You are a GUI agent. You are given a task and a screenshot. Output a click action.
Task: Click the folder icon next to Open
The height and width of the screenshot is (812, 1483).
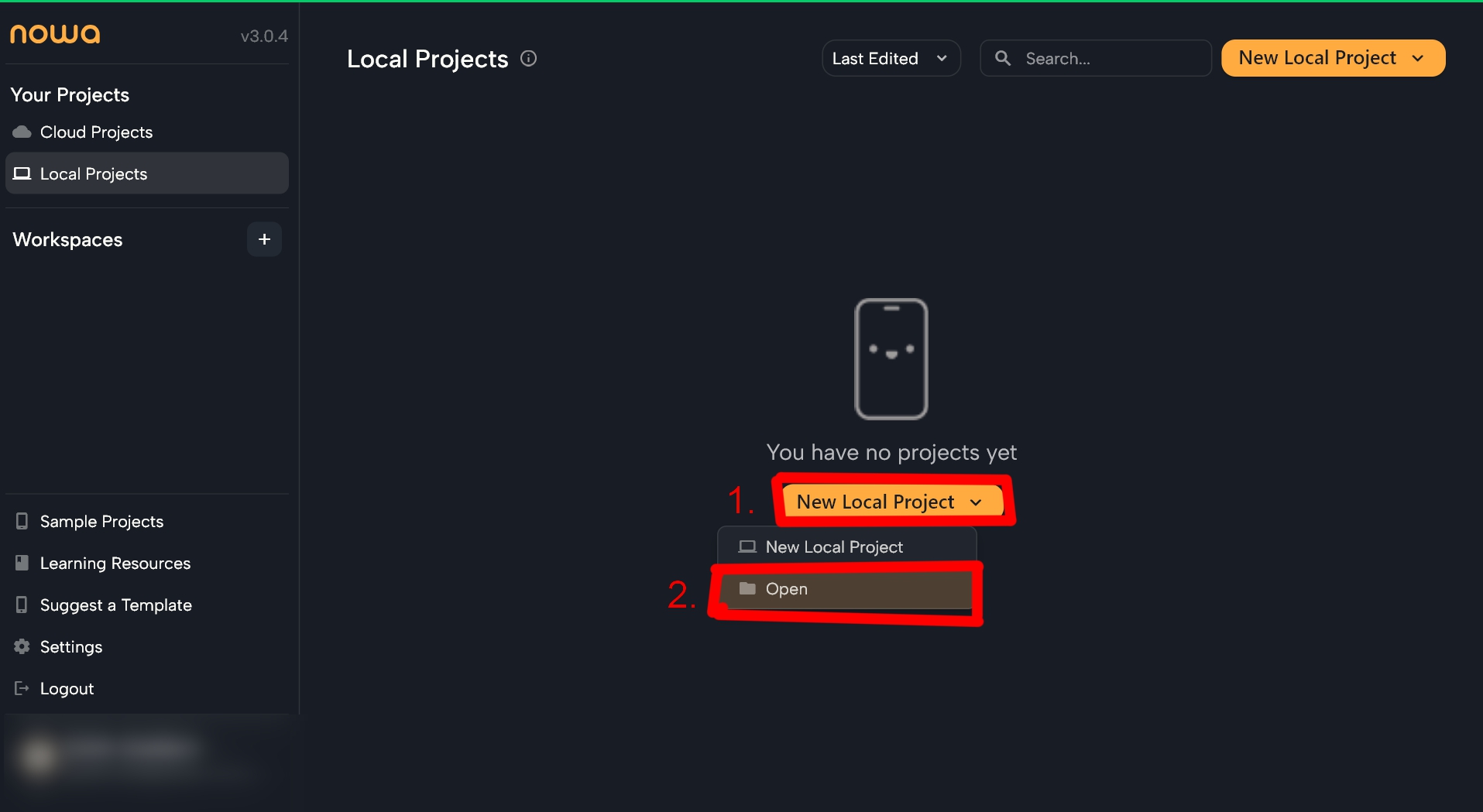pyautogui.click(x=747, y=589)
